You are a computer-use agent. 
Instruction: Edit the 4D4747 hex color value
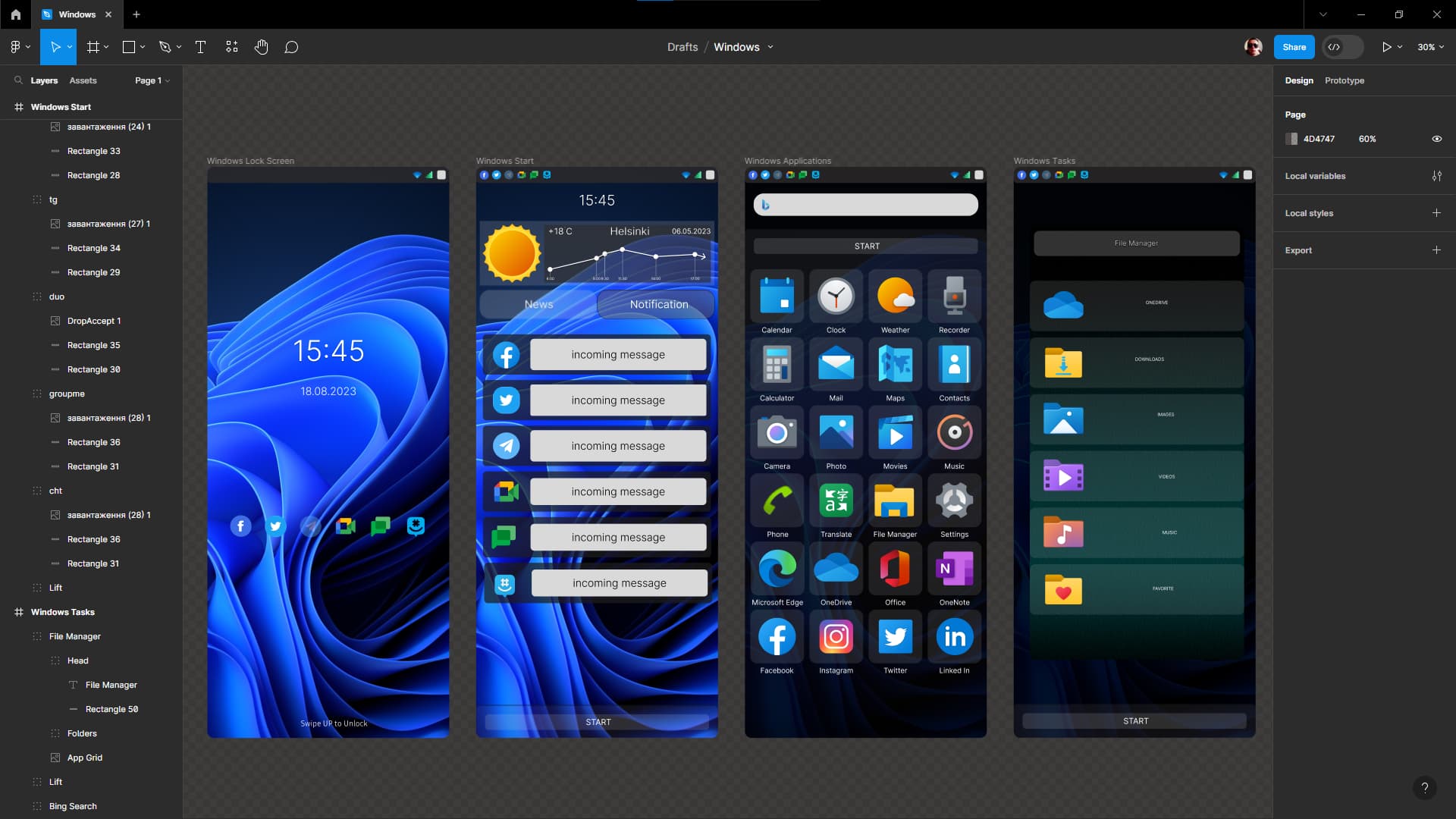pyautogui.click(x=1319, y=139)
